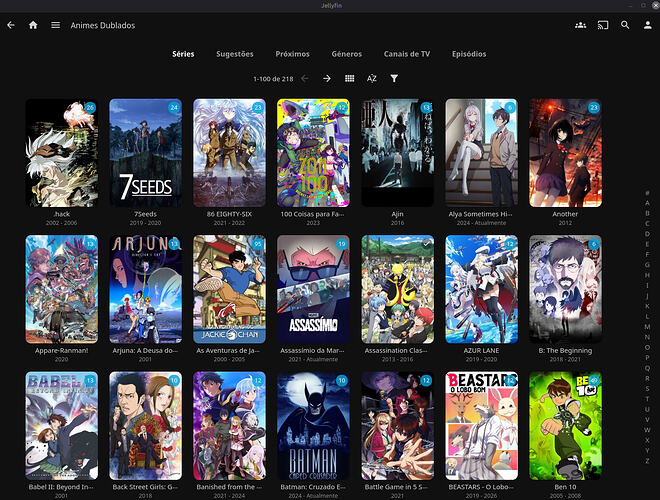Click the 7Seeds title link
The height and width of the screenshot is (500, 660).
[x=146, y=214]
